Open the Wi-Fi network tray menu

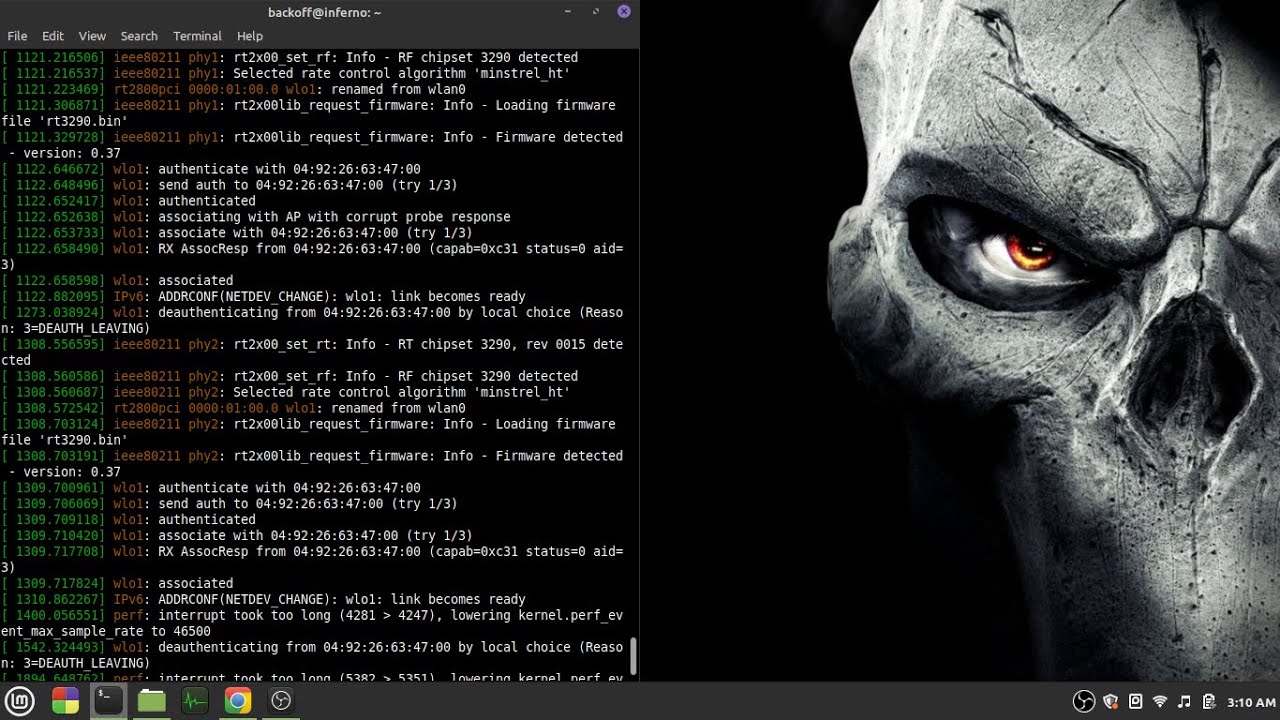[x=1160, y=702]
